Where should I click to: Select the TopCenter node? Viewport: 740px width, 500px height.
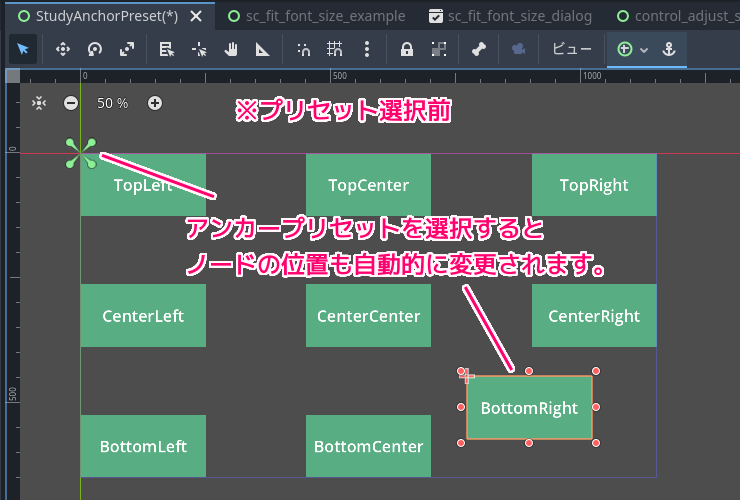tap(368, 185)
